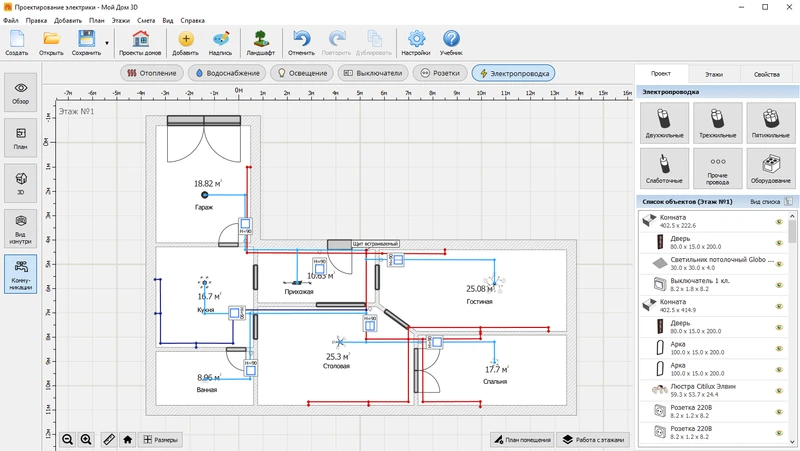
Task: Select the Коммуникации mode
Action: 21,274
